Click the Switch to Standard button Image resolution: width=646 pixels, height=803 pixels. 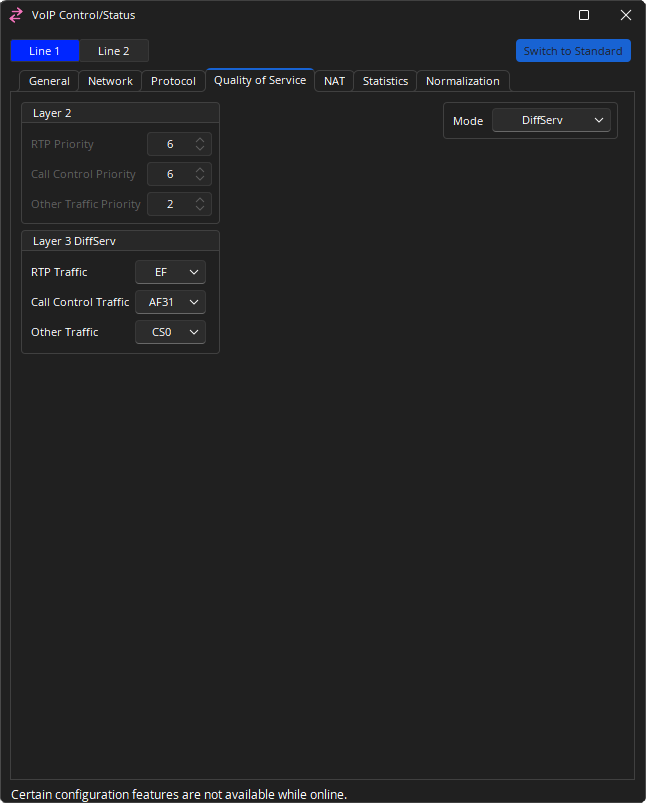573,51
